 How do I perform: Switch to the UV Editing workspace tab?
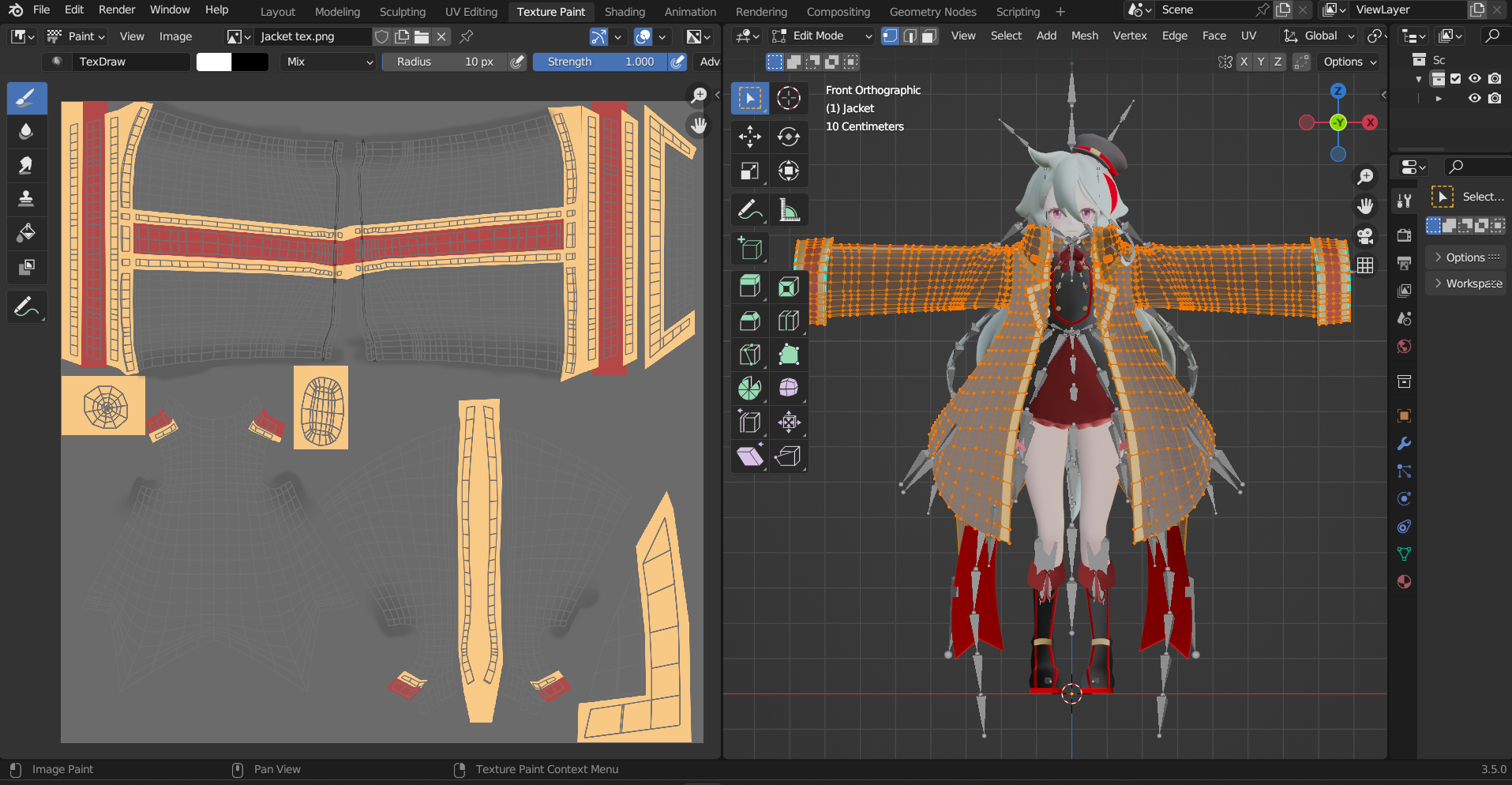point(471,12)
